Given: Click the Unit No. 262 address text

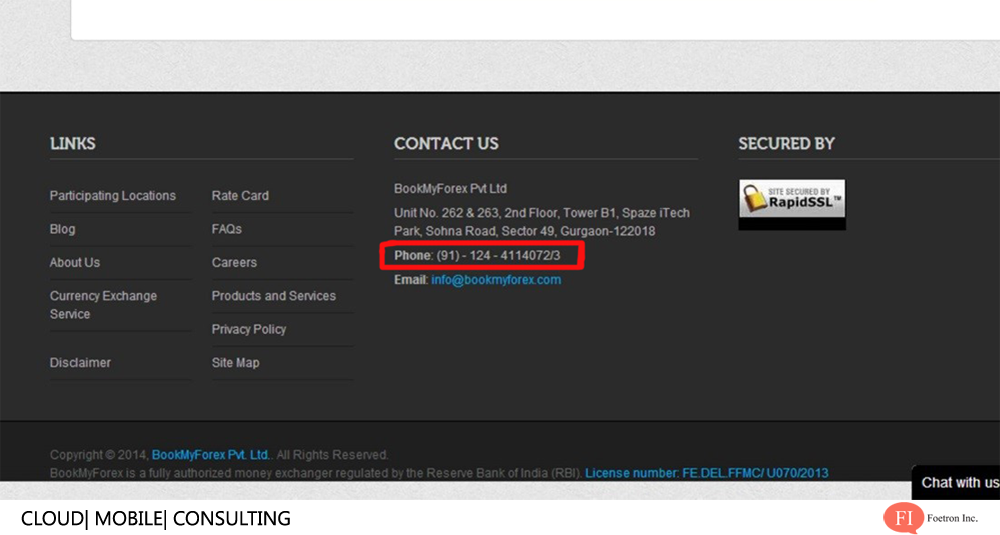Looking at the screenshot, I should [541, 222].
